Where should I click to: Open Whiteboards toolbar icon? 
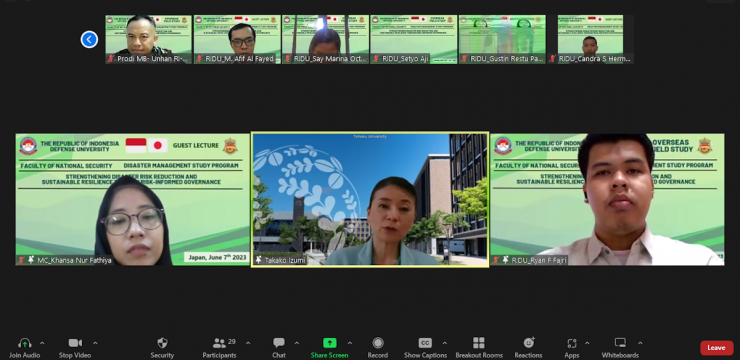point(620,343)
